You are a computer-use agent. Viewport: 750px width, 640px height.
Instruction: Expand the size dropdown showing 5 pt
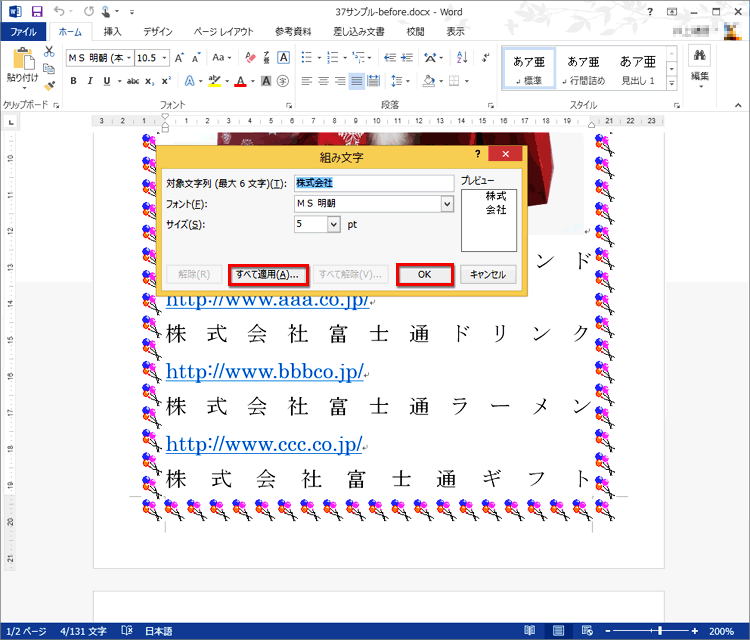[x=333, y=224]
